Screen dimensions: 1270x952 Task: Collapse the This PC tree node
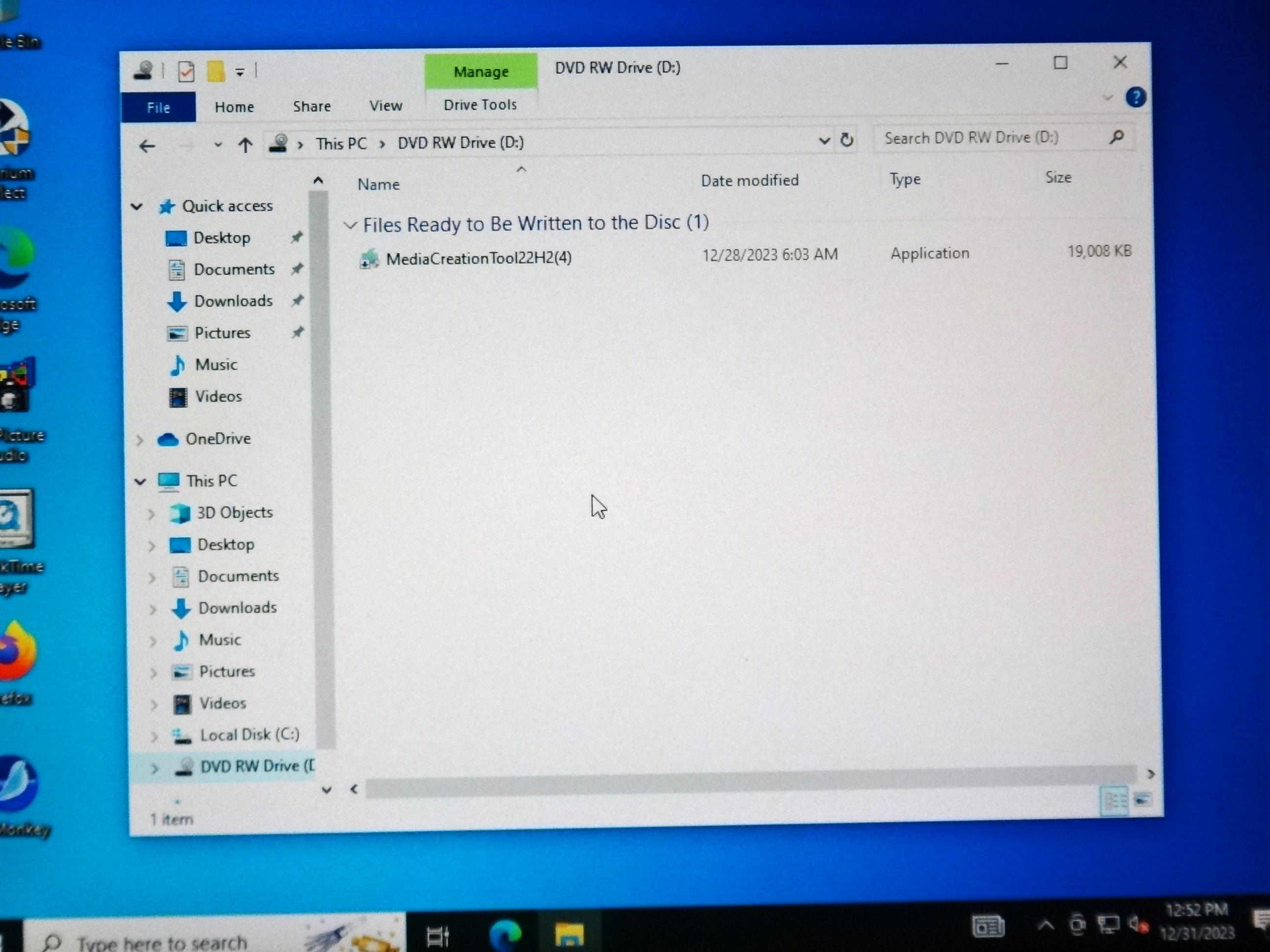coord(140,481)
